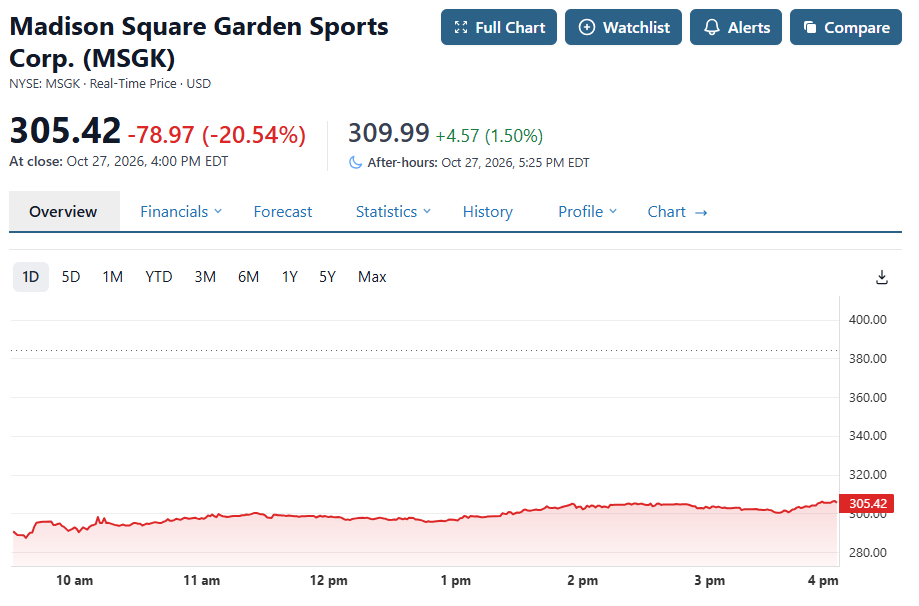Screen dimensions: 919x606
Task: Click the +4.57 (1.50%) after-hours change
Action: pos(489,136)
